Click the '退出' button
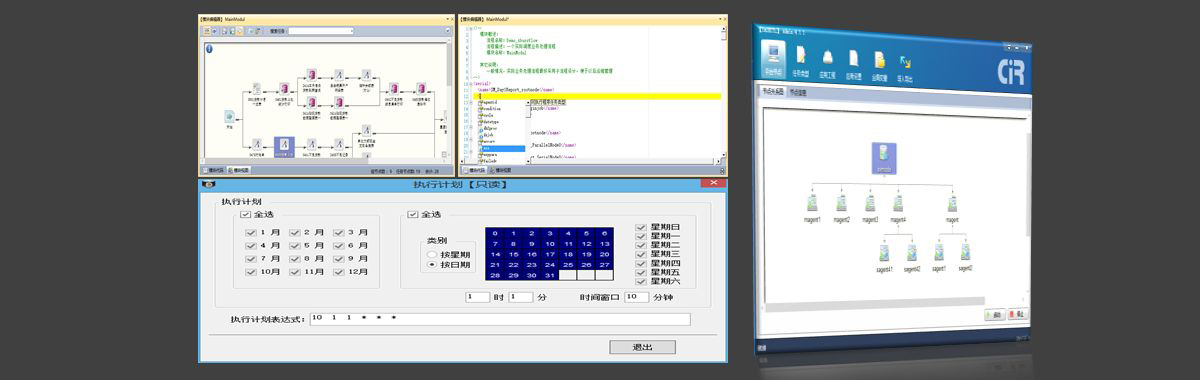This screenshot has height=380, width=1200. pos(642,347)
